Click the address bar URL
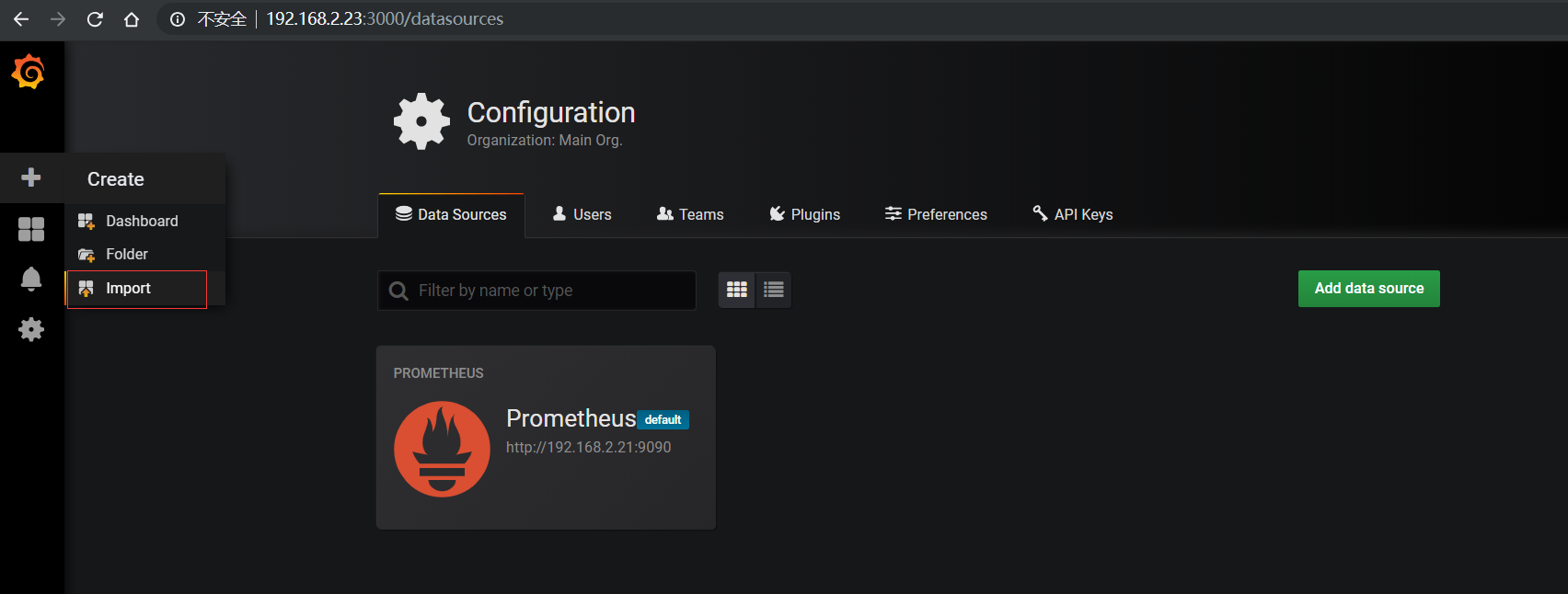This screenshot has height=594, width=1568. pos(385,18)
